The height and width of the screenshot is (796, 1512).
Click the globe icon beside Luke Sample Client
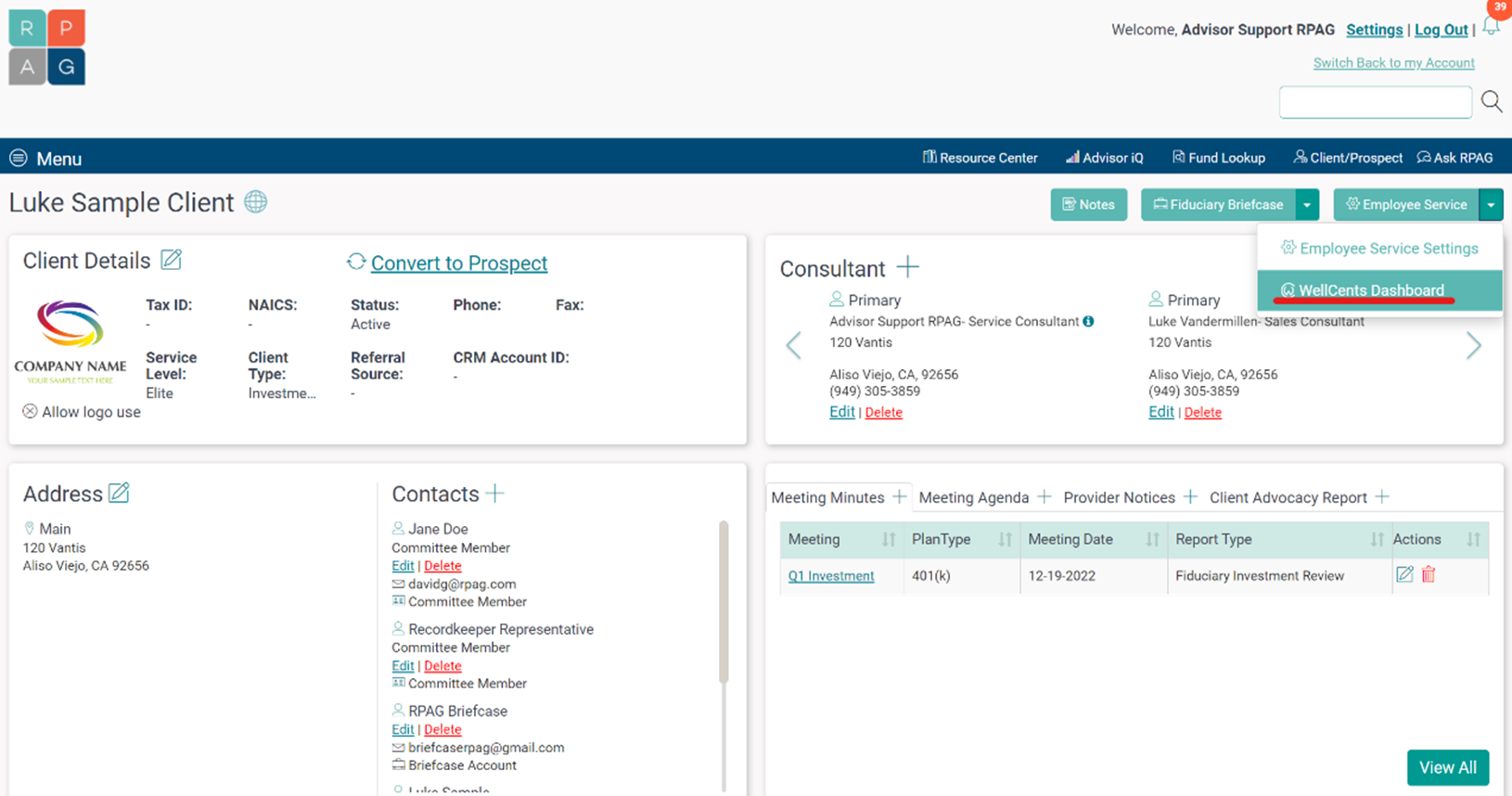click(256, 201)
